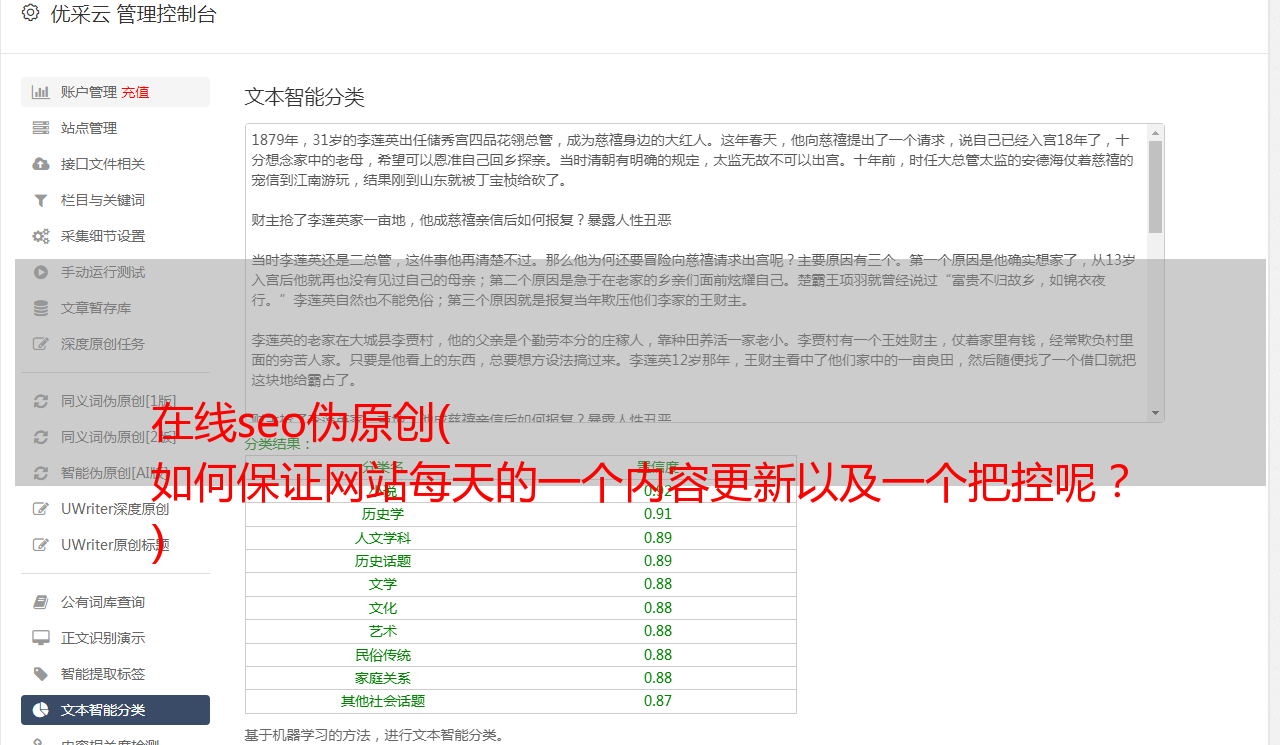Click the text area scroll-down arrow

(1156, 413)
